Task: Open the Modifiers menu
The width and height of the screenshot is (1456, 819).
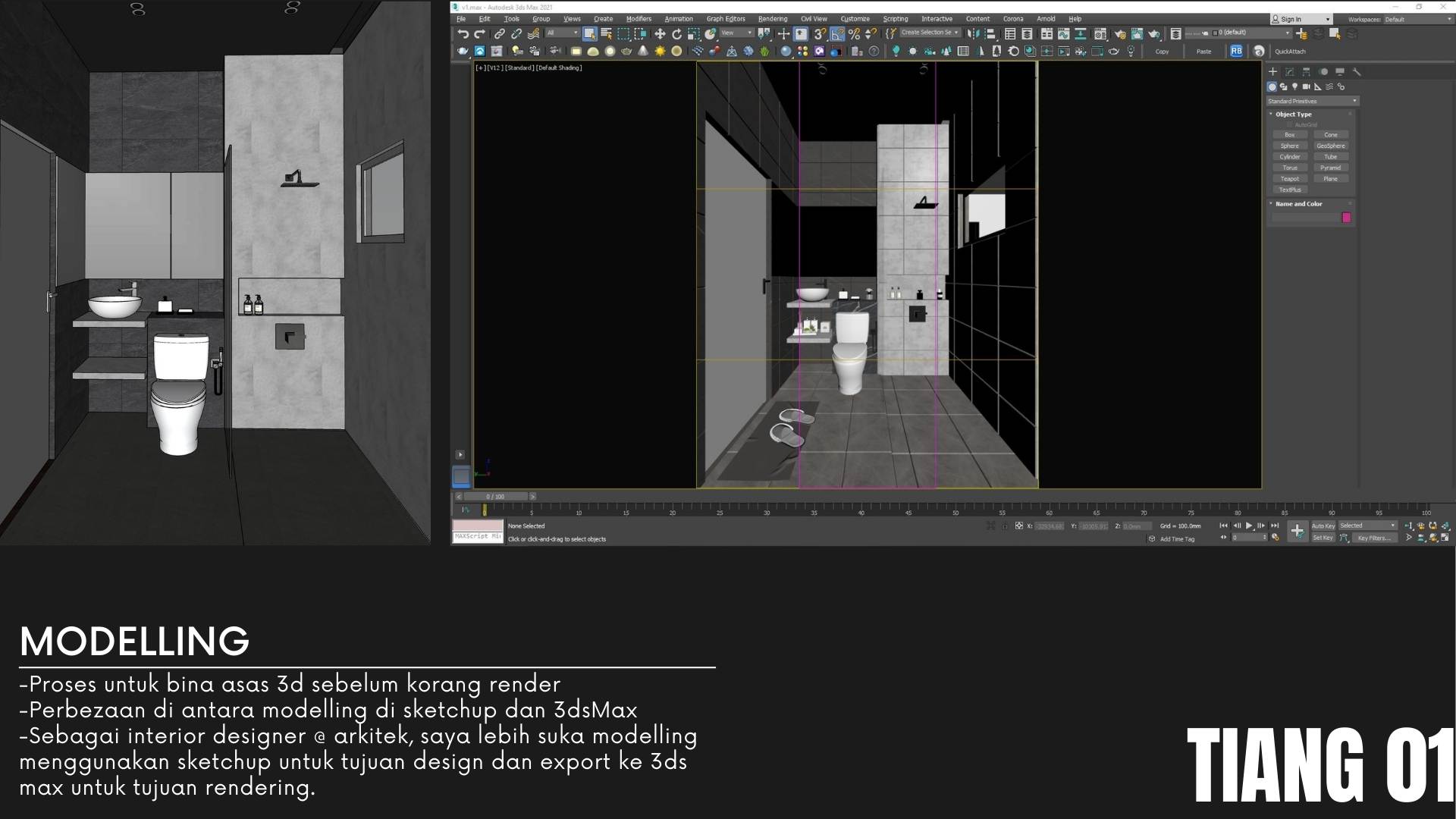Action: [x=638, y=19]
